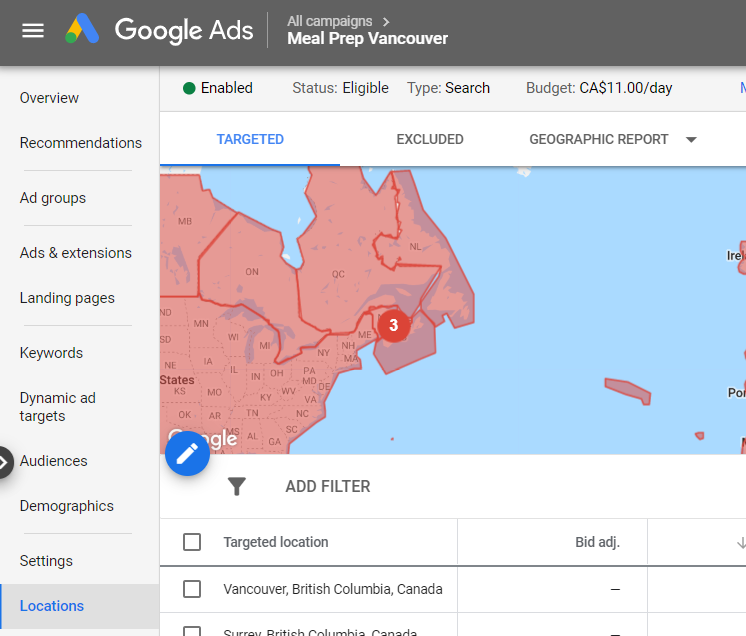Click Add Filter

pos(328,487)
